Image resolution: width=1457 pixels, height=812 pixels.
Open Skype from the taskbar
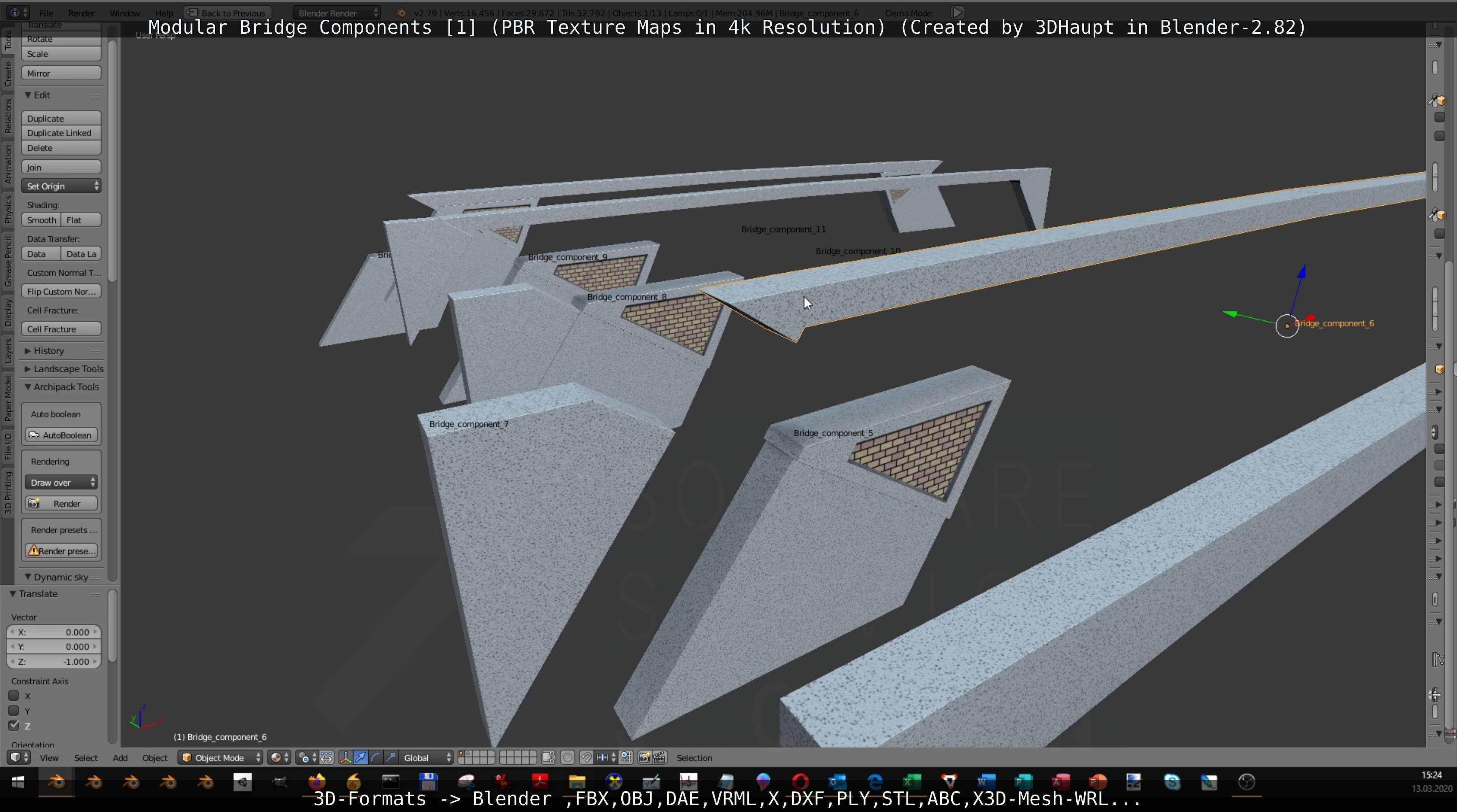(1172, 782)
